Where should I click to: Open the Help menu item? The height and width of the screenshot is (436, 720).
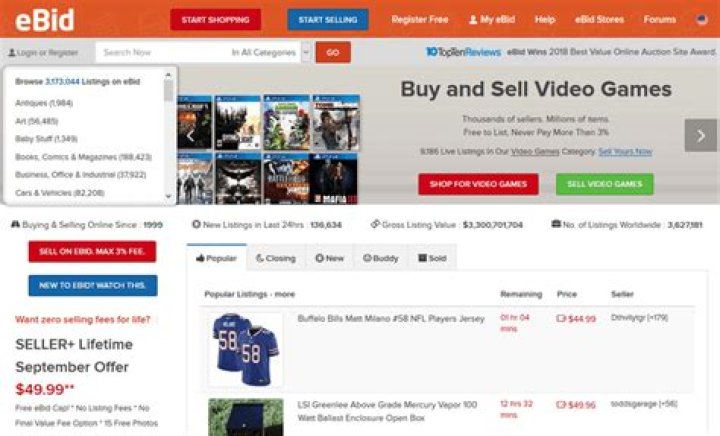(x=545, y=19)
